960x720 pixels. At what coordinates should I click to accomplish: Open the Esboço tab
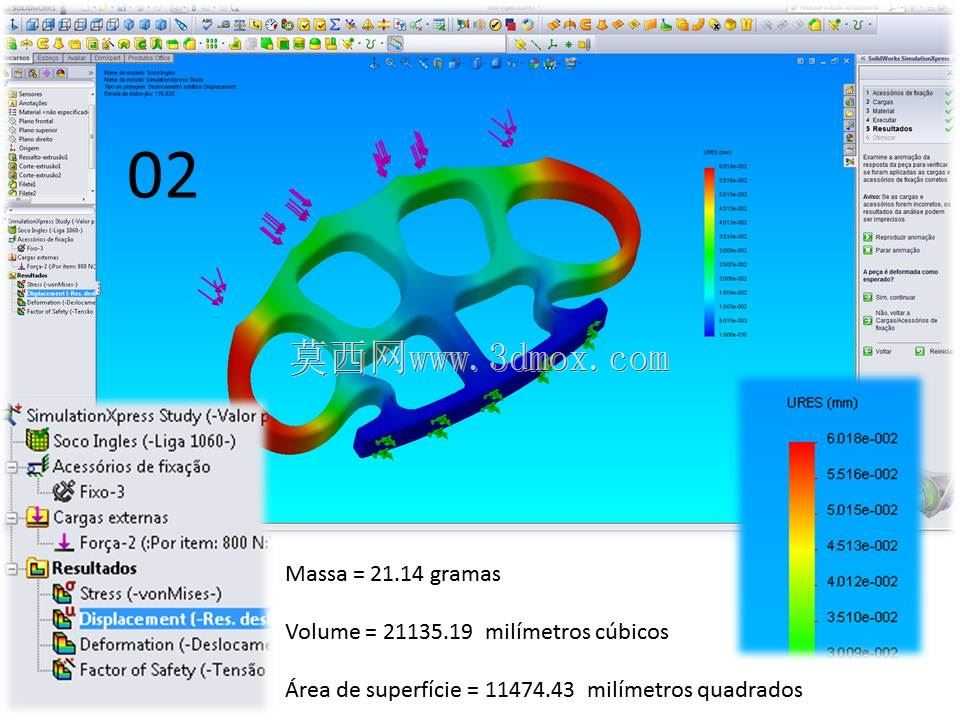click(x=48, y=58)
